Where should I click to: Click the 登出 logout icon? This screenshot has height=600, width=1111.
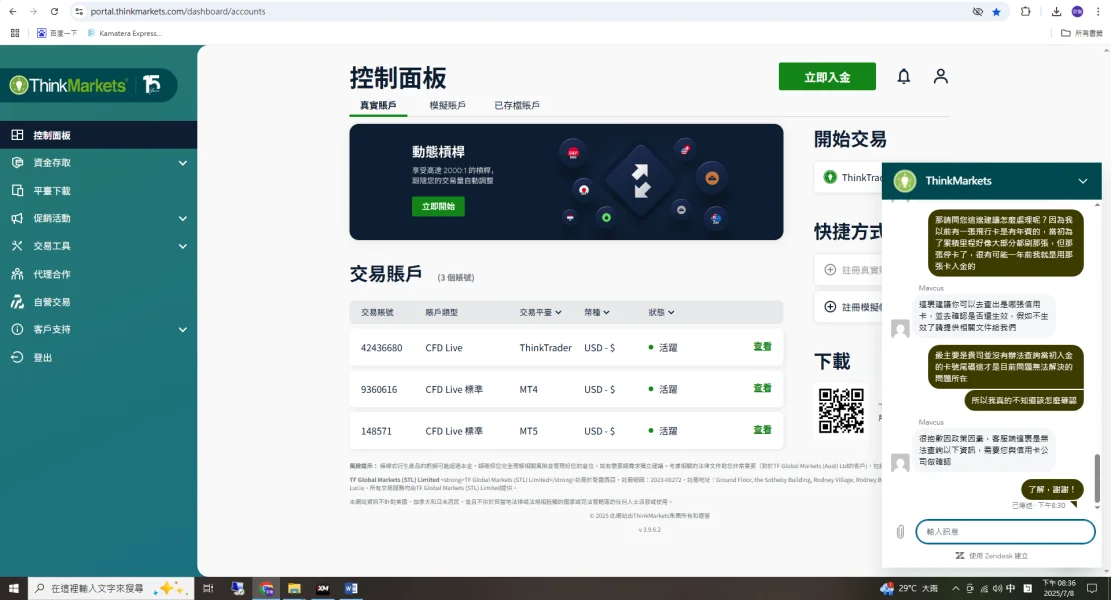17,357
